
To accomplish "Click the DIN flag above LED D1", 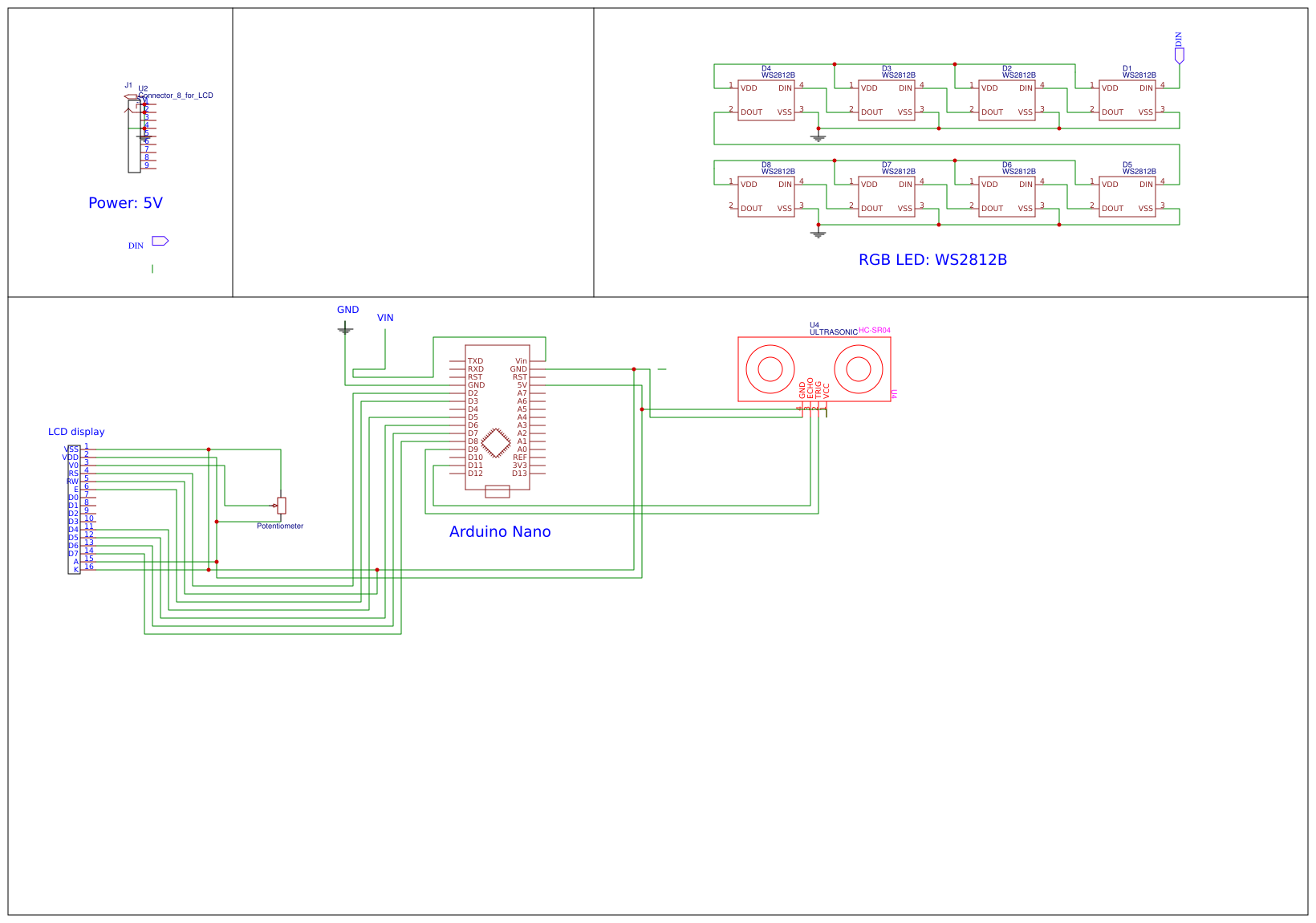I will pyautogui.click(x=1179, y=55).
